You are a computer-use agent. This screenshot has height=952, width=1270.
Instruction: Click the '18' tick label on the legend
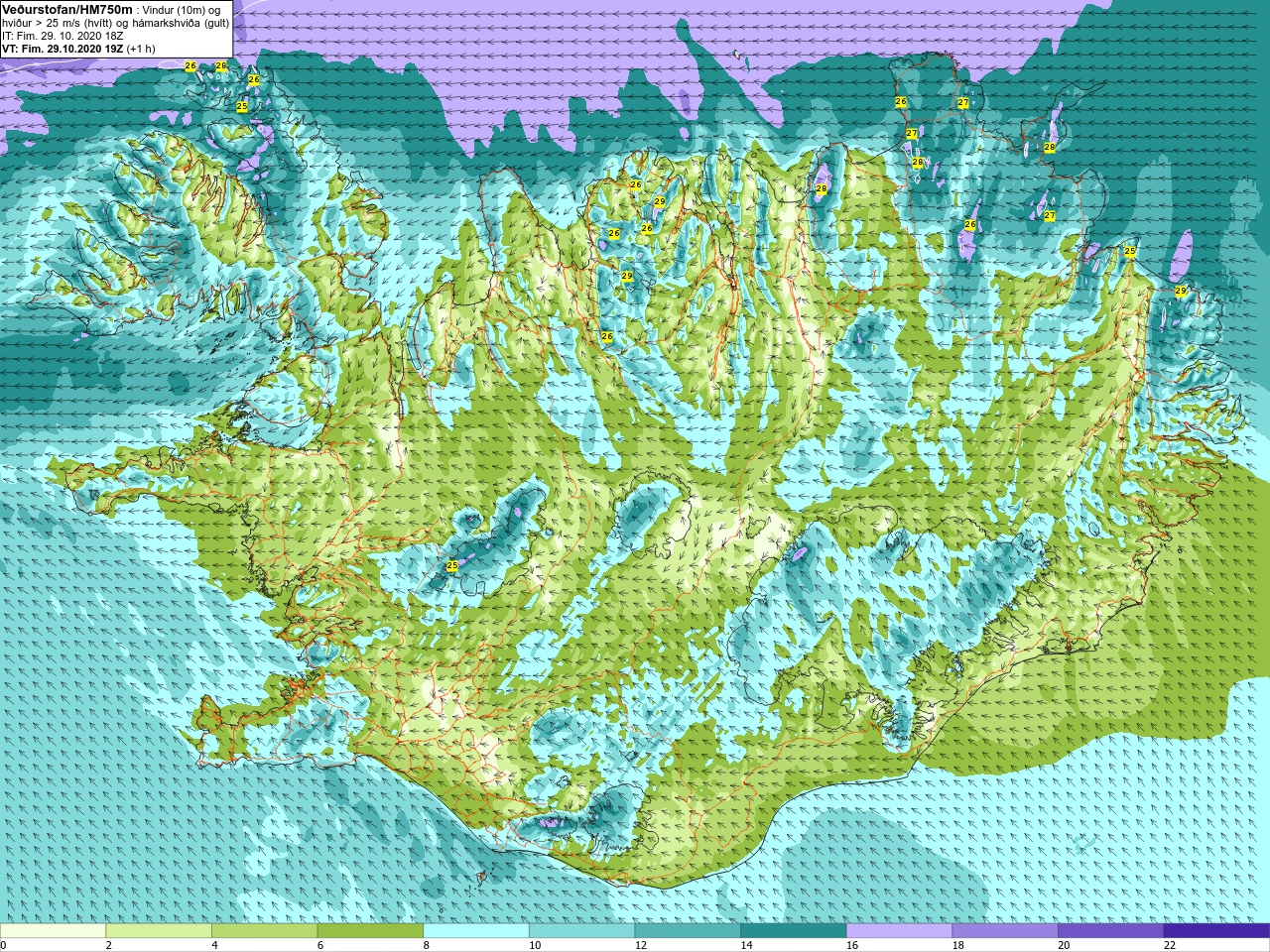click(958, 945)
